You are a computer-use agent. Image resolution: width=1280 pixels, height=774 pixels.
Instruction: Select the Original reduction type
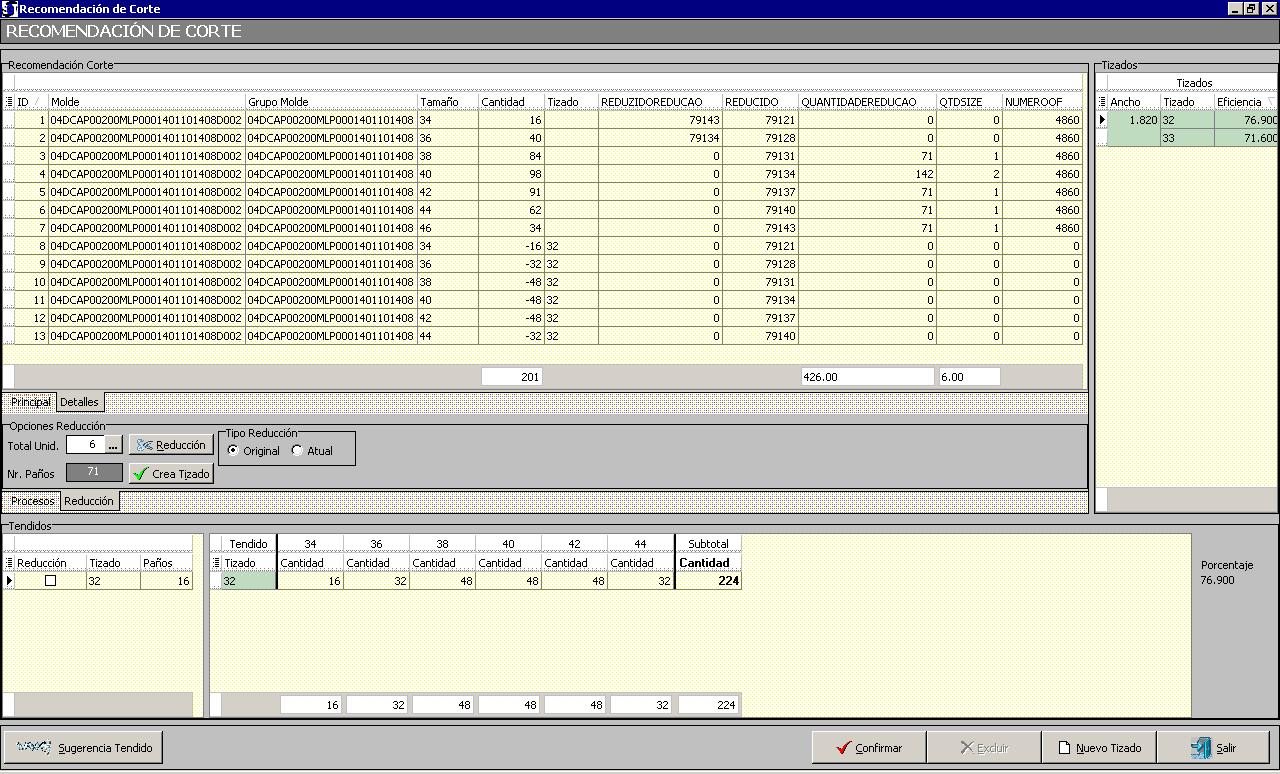[x=234, y=451]
